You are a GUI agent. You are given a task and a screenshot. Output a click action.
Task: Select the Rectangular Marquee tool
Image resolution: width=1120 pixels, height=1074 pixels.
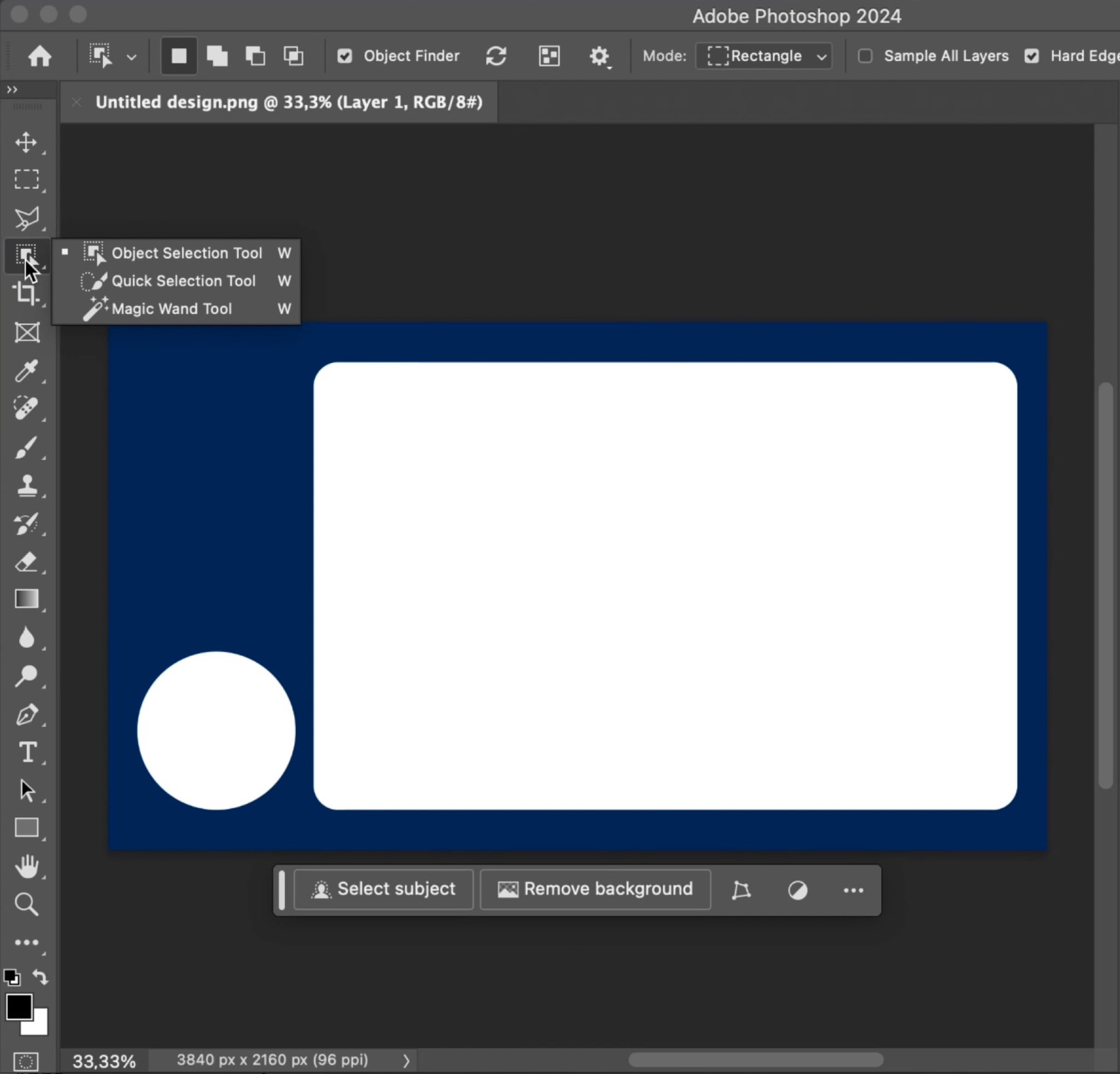click(x=26, y=179)
